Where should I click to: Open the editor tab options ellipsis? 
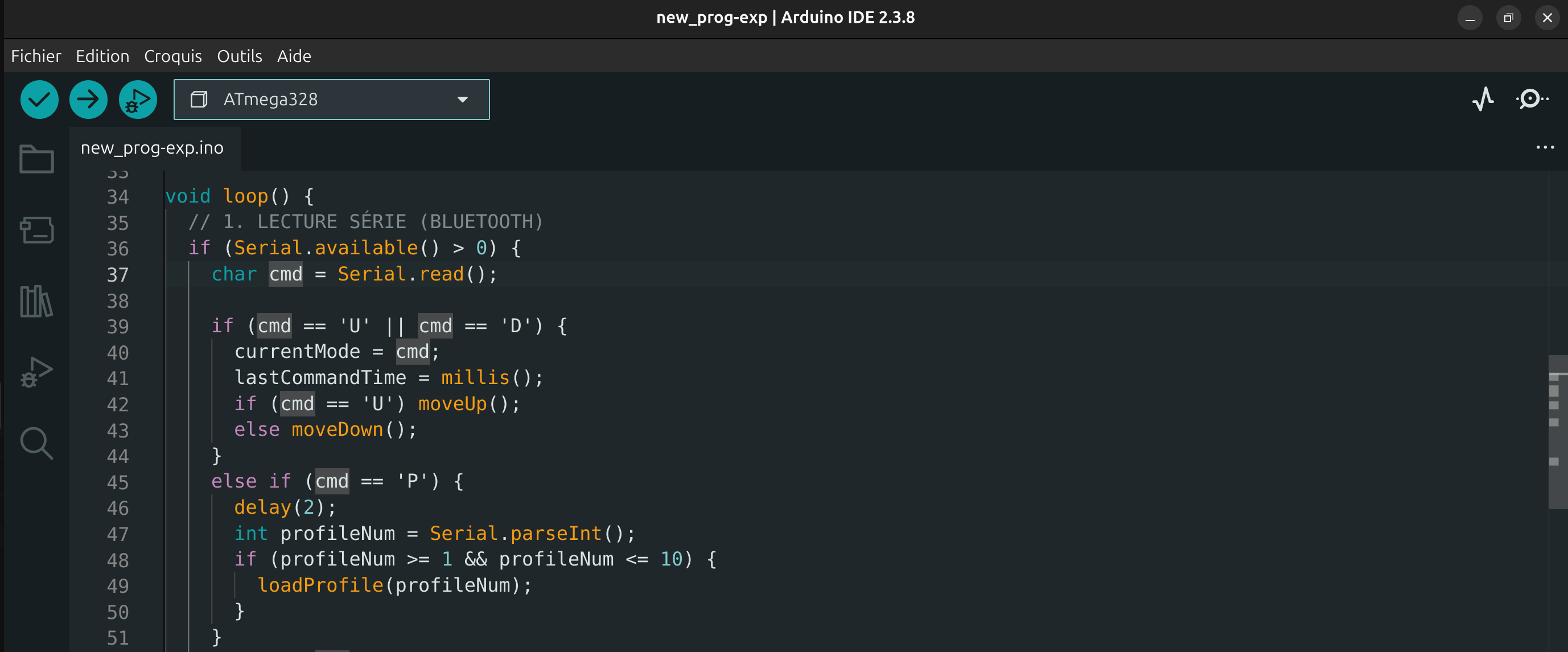[x=1545, y=148]
